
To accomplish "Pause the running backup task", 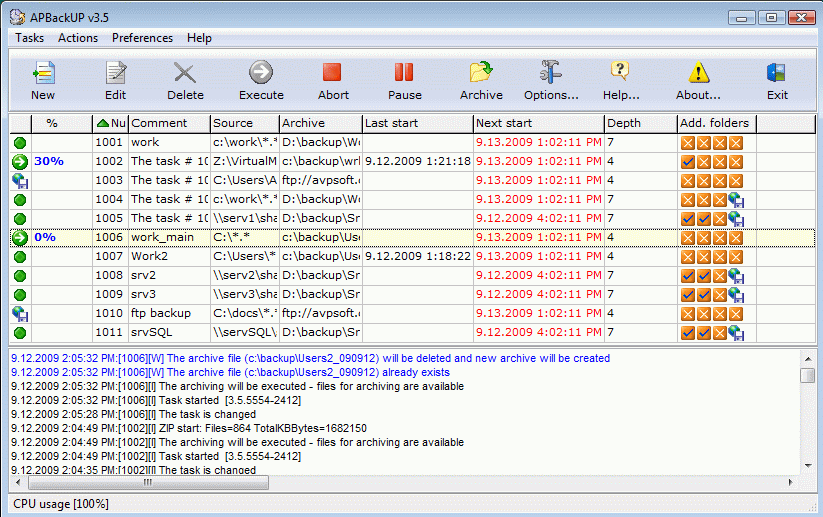I will [404, 74].
